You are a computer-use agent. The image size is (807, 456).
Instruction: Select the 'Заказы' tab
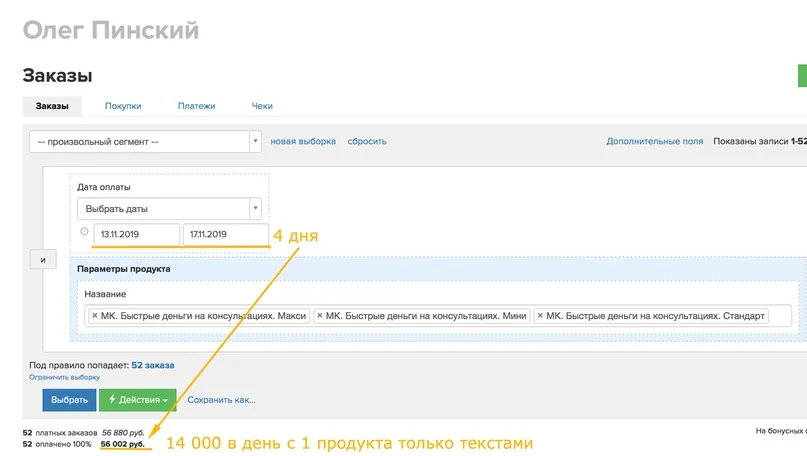tap(52, 106)
